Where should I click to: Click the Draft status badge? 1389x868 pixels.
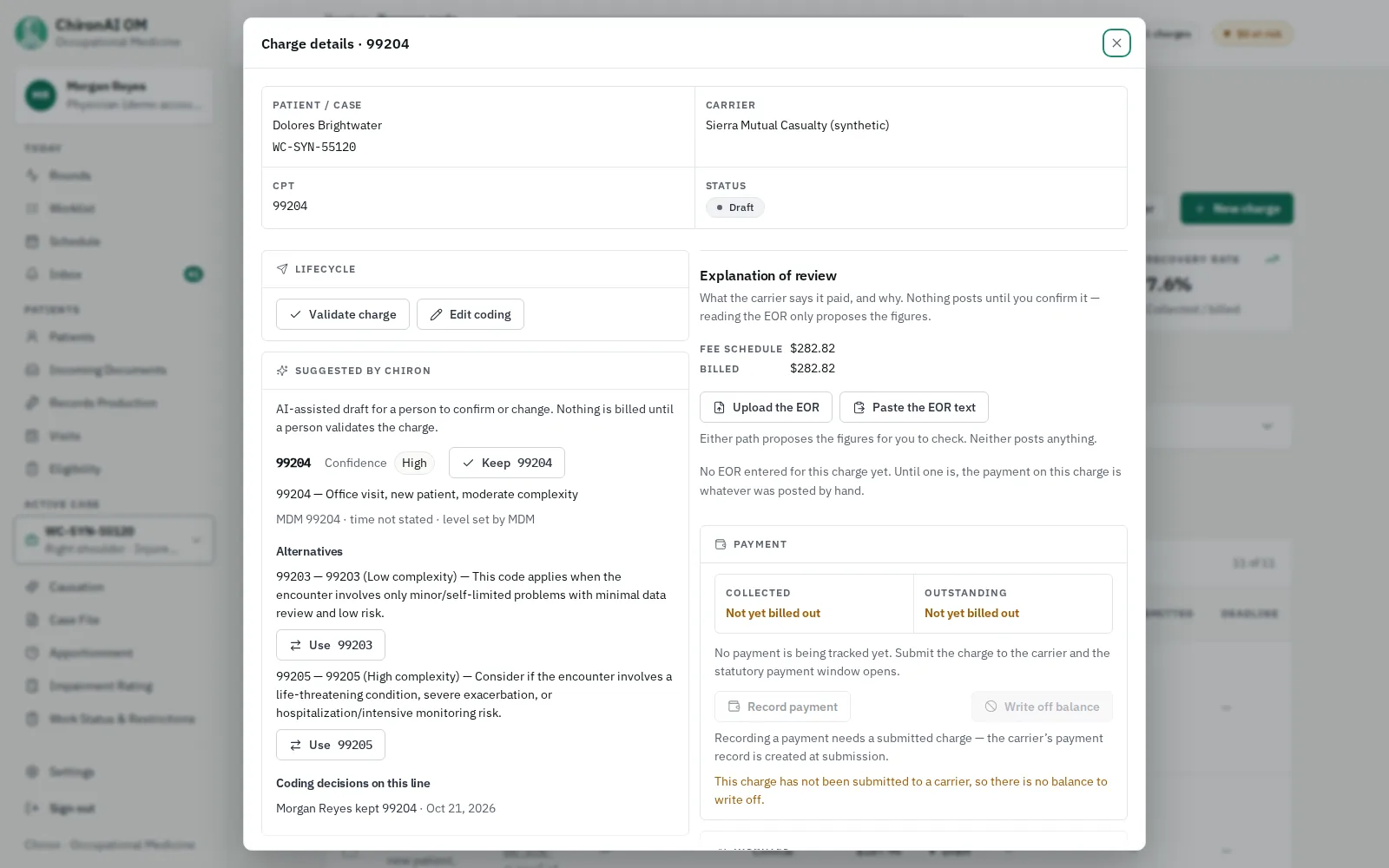click(735, 207)
